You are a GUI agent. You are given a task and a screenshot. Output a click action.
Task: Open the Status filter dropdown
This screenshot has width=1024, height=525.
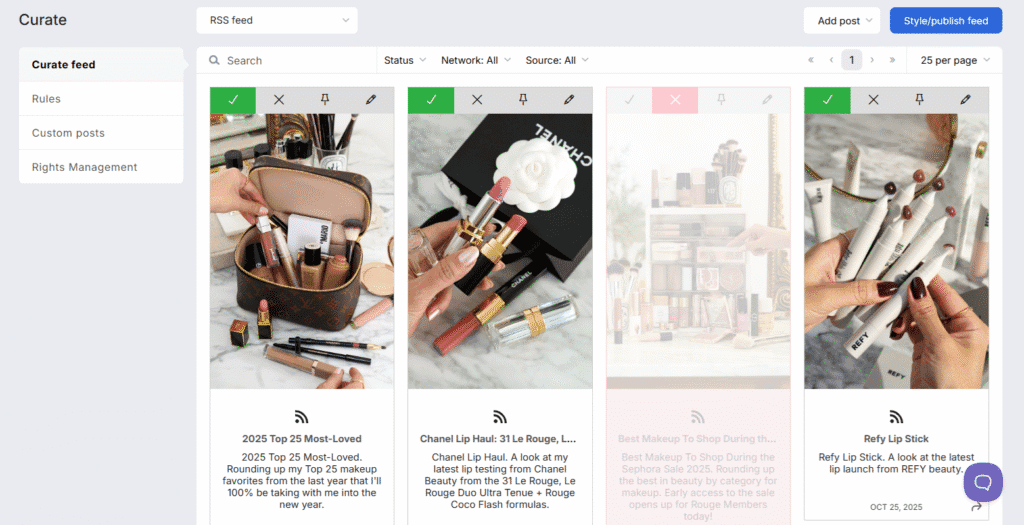pyautogui.click(x=405, y=60)
